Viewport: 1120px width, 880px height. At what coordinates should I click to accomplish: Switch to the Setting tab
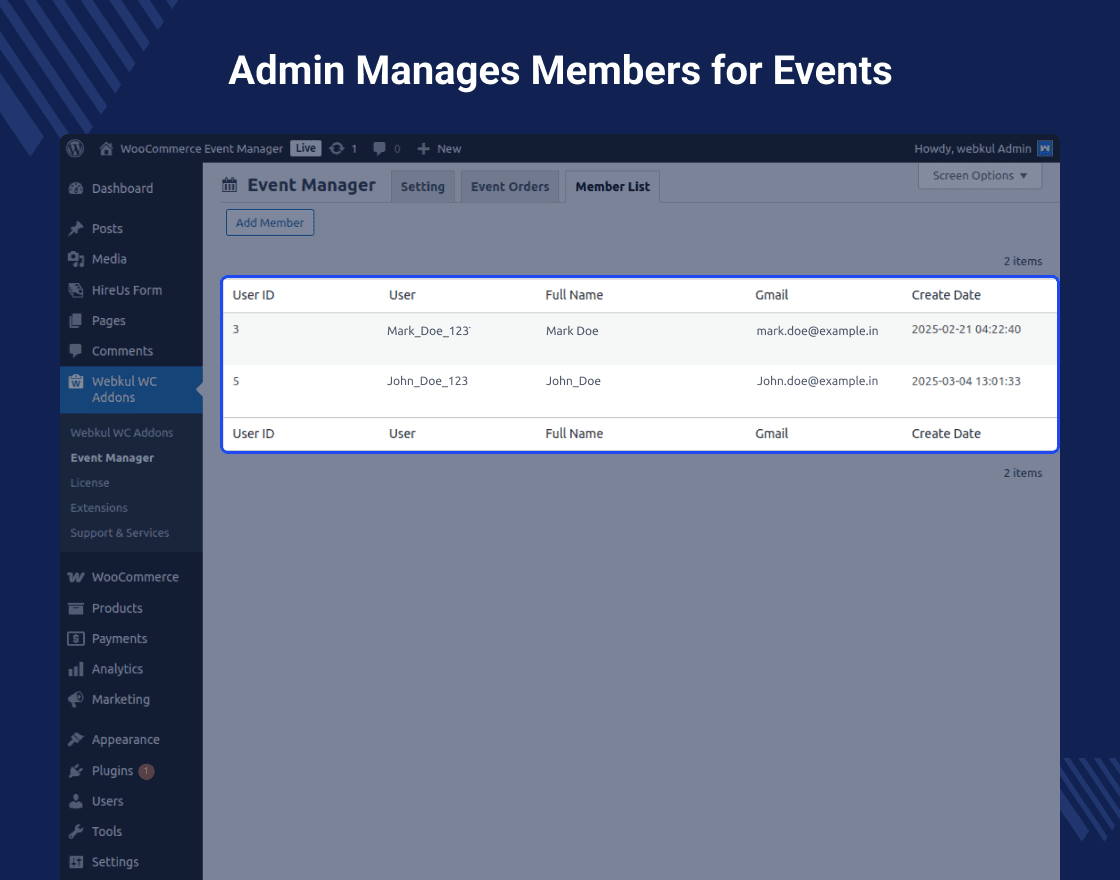pyautogui.click(x=422, y=186)
